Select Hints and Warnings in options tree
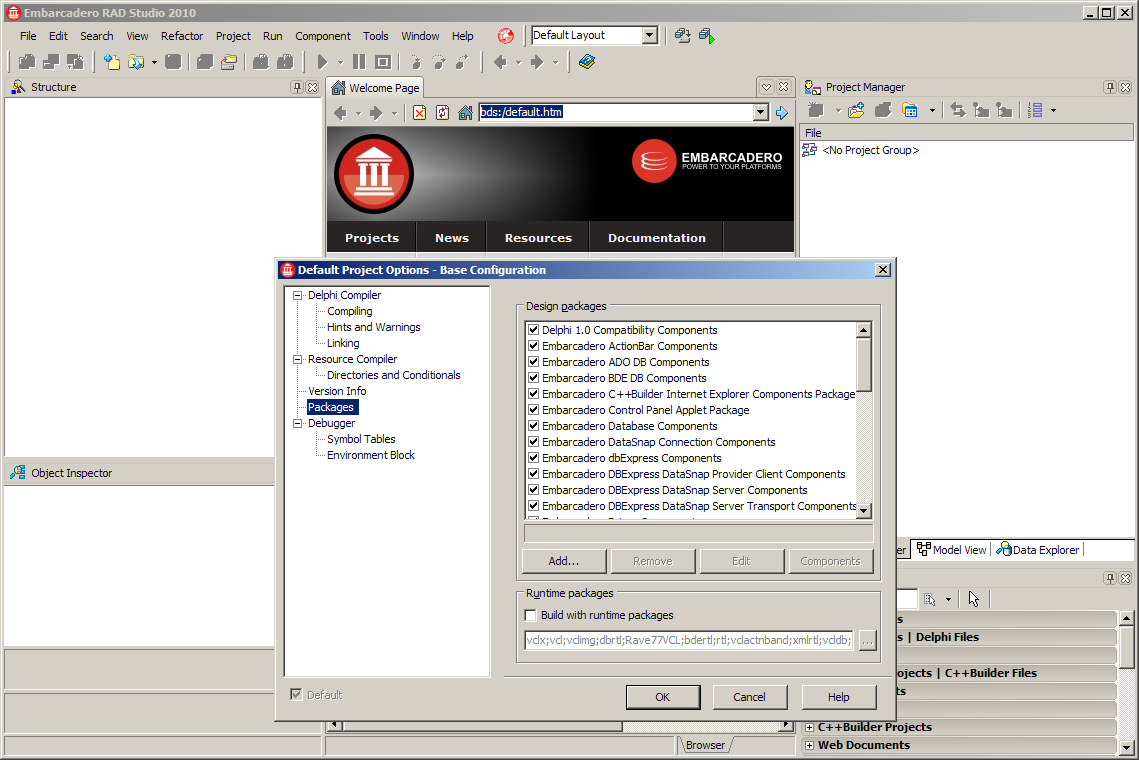Viewport: 1139px width, 760px height. pos(373,327)
